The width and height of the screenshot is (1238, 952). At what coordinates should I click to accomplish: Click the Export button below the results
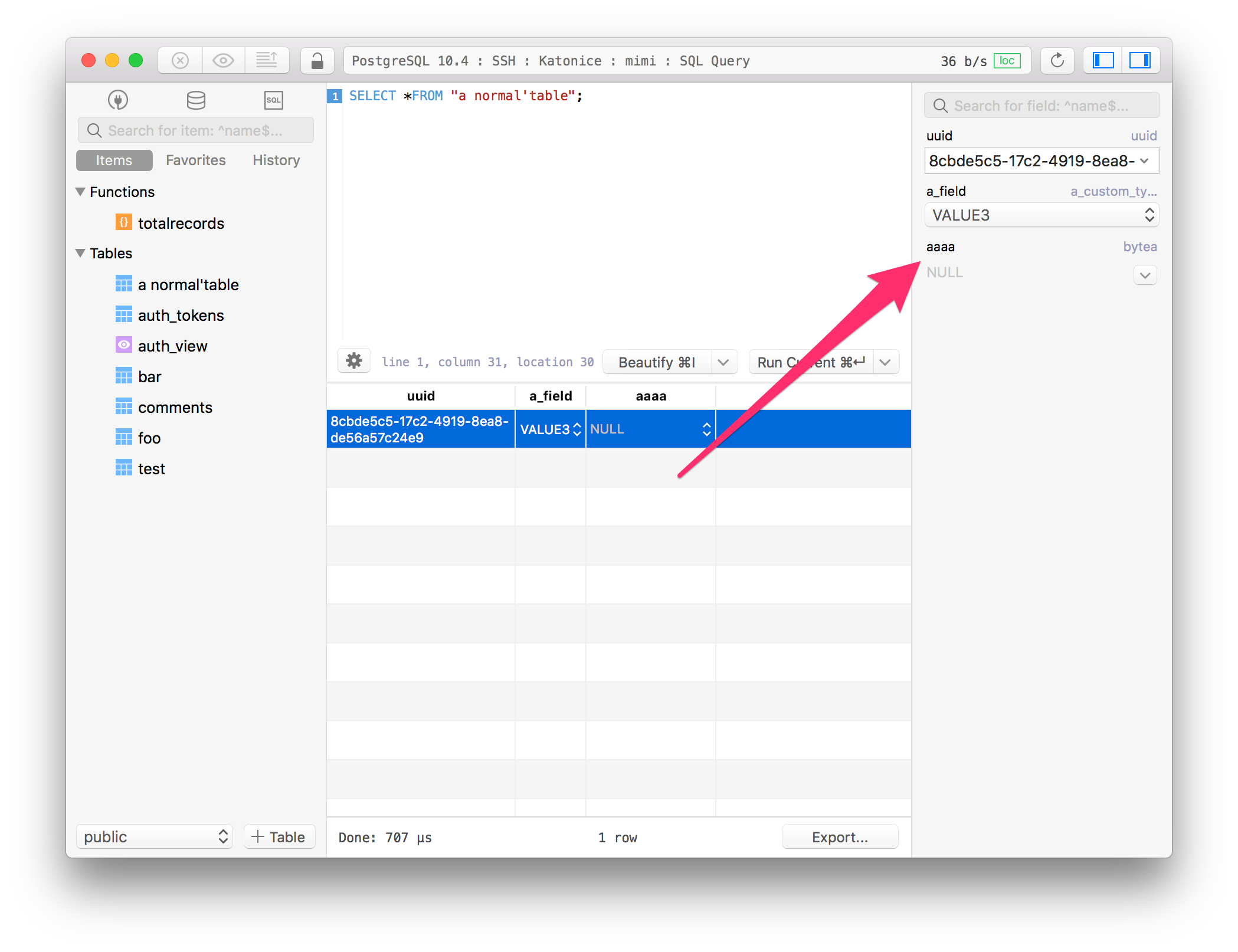840,836
